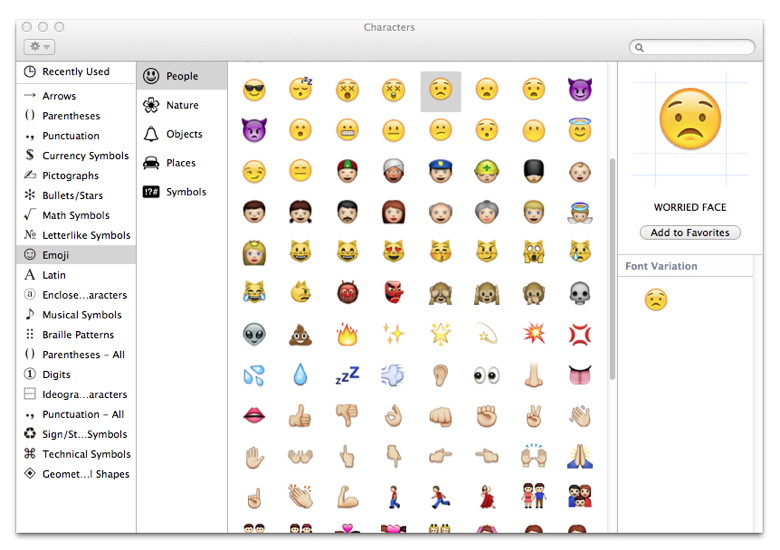Open the Digits category
The height and width of the screenshot is (550, 780).
[x=76, y=374]
